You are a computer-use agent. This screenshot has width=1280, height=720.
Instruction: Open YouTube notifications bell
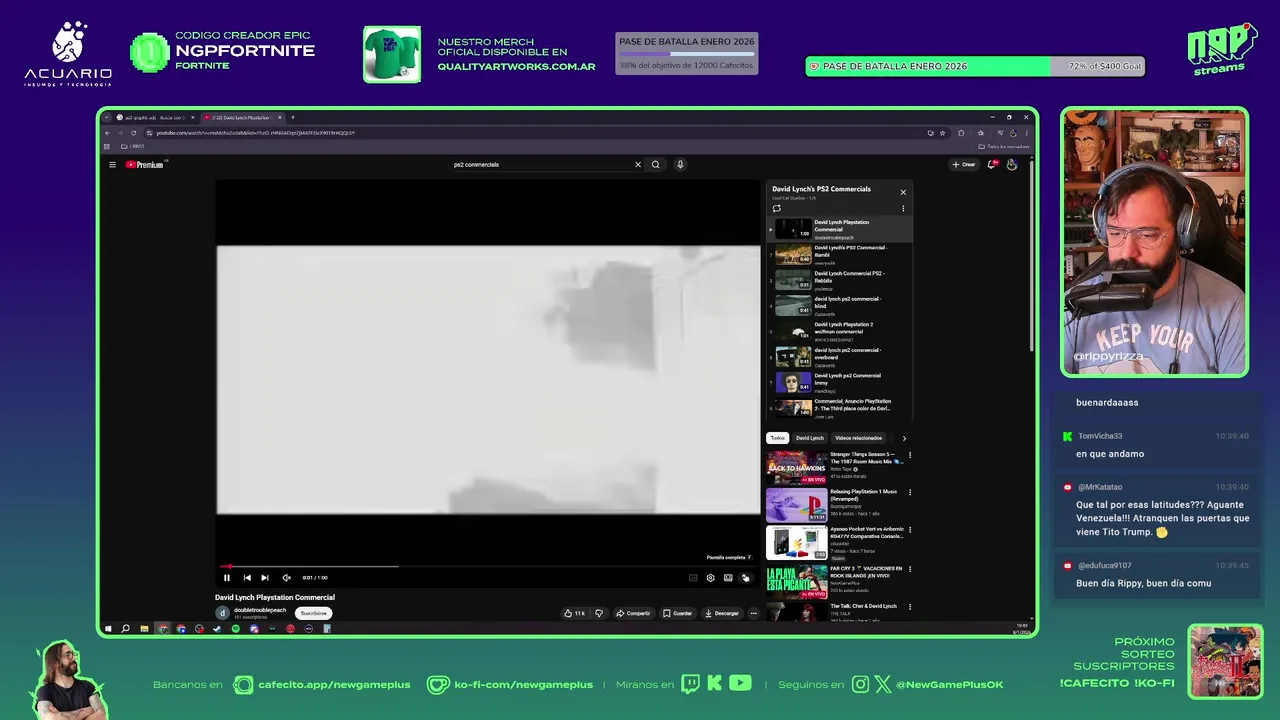[992, 164]
